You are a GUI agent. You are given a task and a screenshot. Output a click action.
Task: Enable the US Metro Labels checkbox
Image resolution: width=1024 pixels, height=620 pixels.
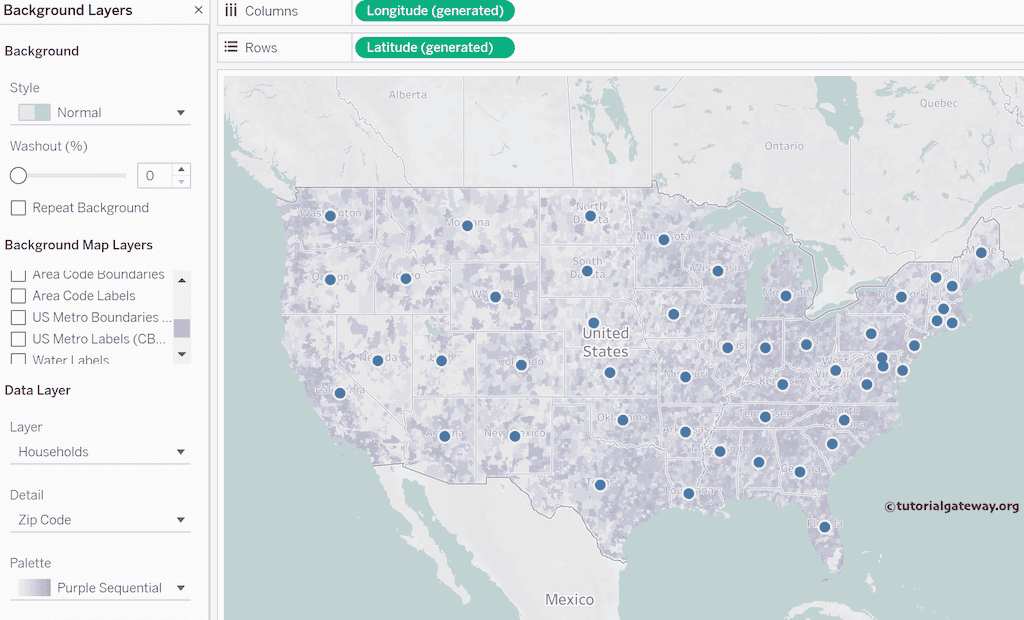[x=18, y=339]
